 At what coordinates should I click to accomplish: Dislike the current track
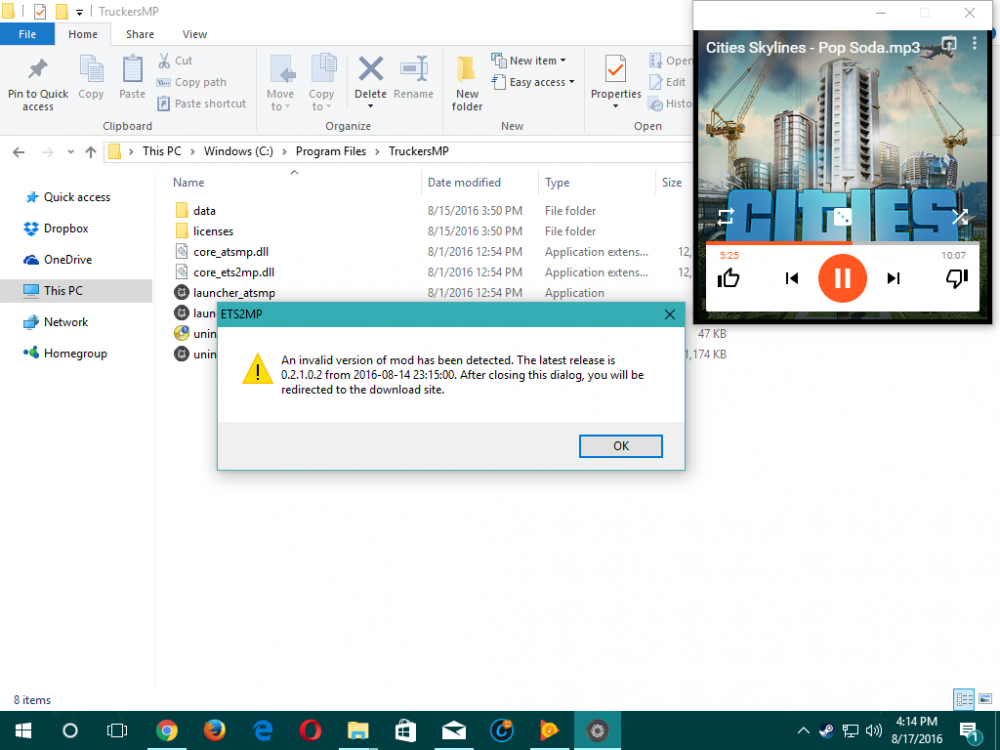click(x=956, y=279)
